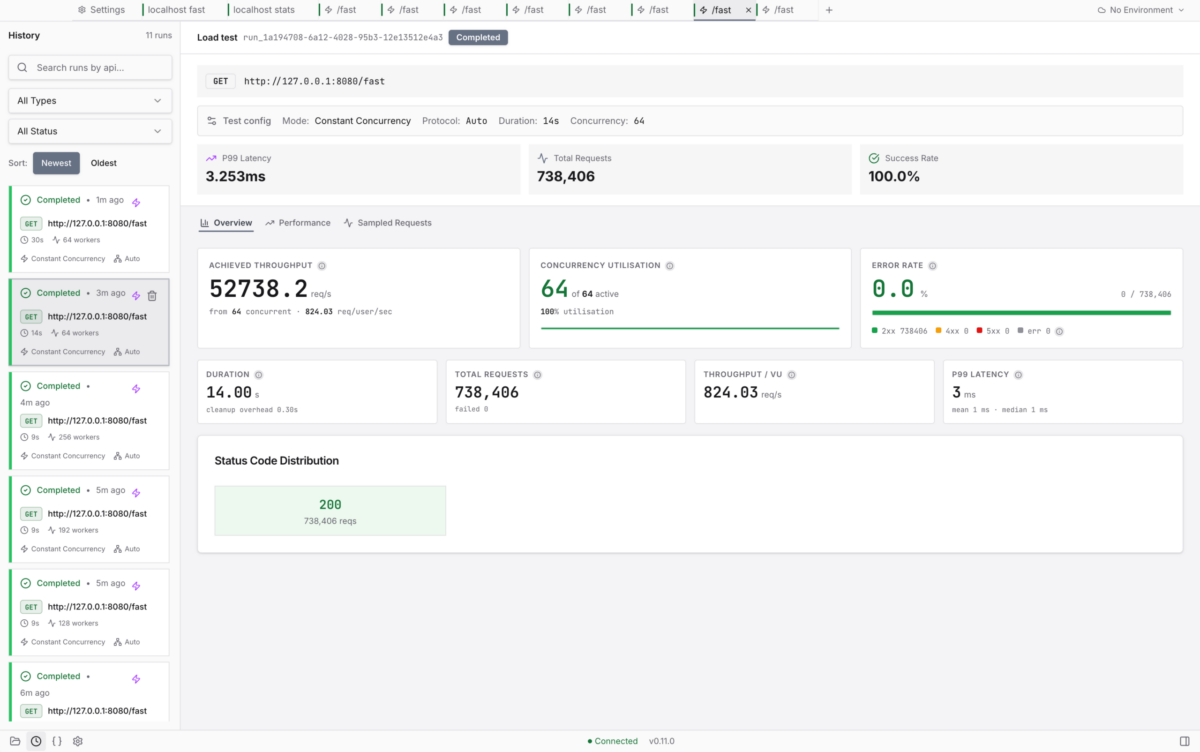Screen dimensions: 1200x752
Task: Click the request URL http://127.0.0.1:8080/fast in header
Action: click(314, 81)
